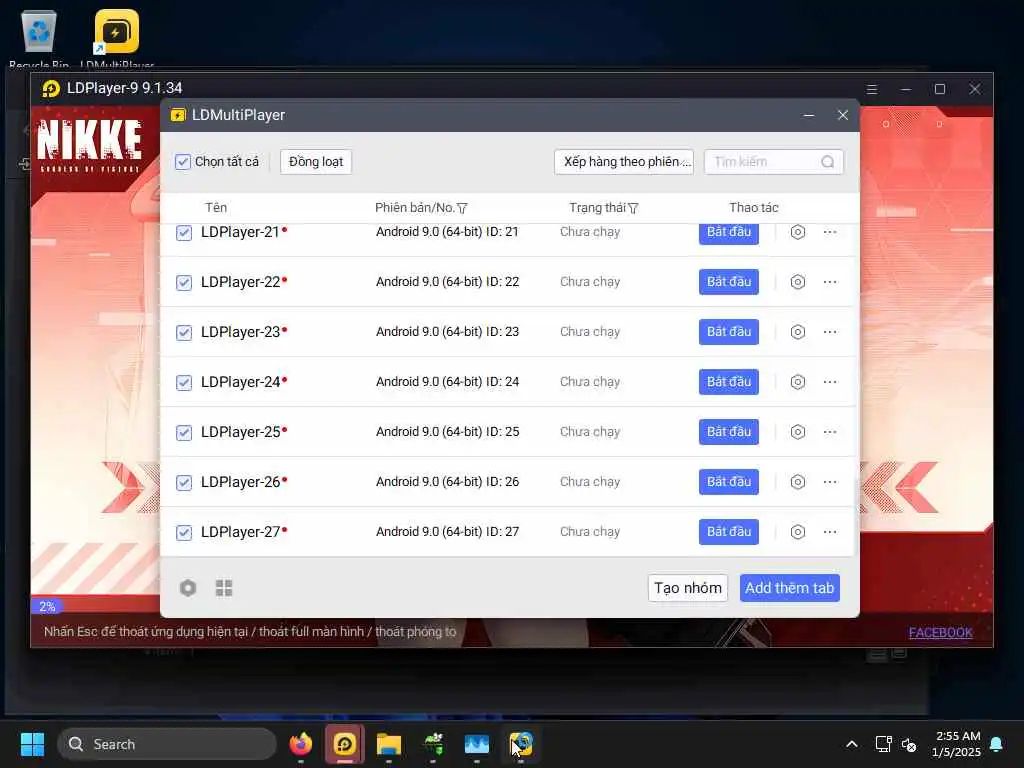Viewport: 1024px width, 768px height.
Task: Open settings gear for LDPlayer-22
Action: pyautogui.click(x=797, y=282)
